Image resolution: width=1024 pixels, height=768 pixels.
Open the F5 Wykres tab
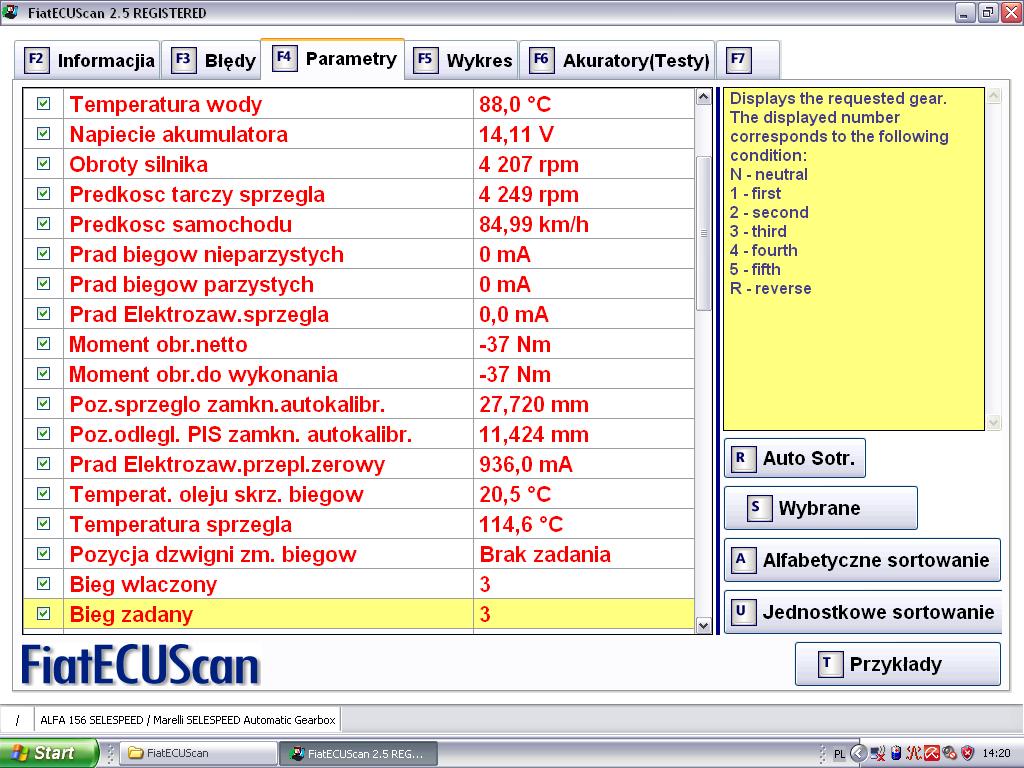461,60
